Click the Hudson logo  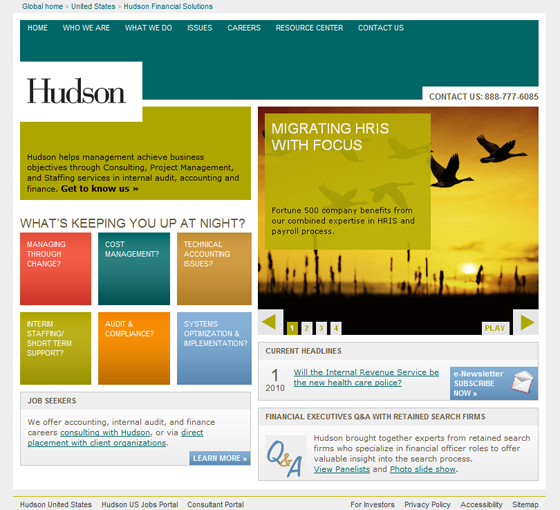click(x=76, y=91)
